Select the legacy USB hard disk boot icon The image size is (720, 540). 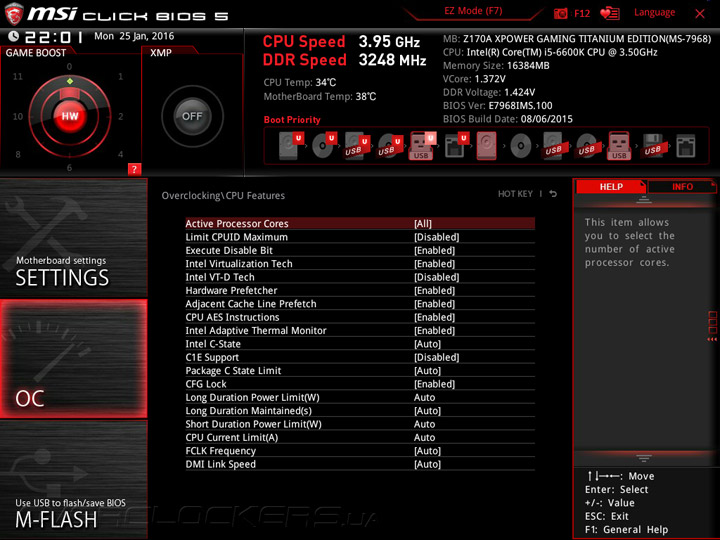(553, 146)
